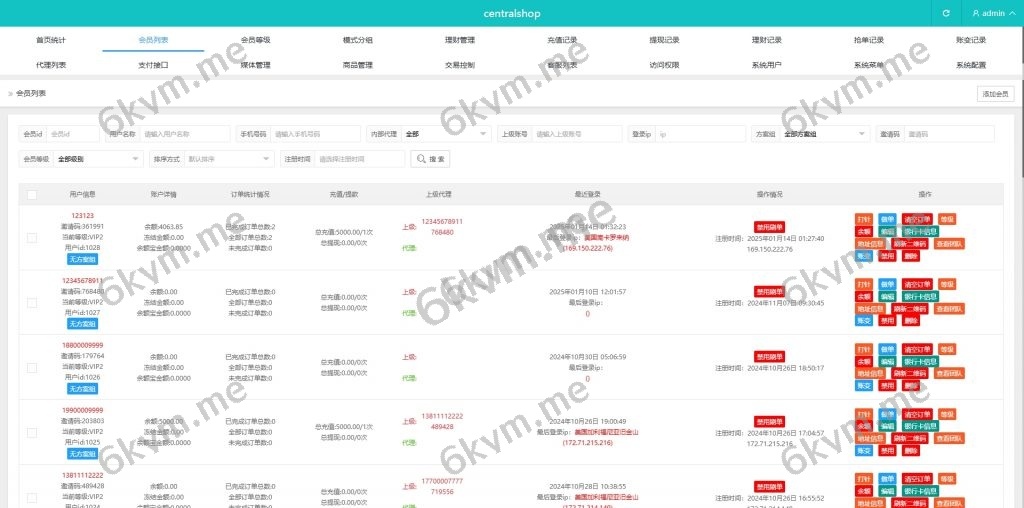Click 清空订单 for user 123123

coord(917,219)
